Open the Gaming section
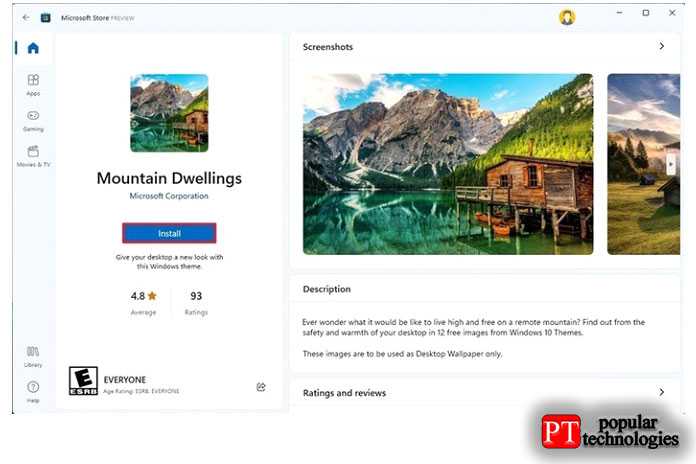This screenshot has width=696, height=464. [33, 121]
